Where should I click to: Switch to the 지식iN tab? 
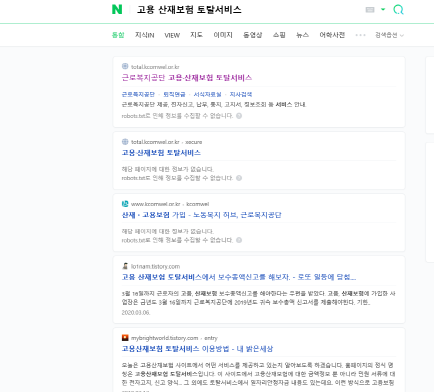(144, 35)
